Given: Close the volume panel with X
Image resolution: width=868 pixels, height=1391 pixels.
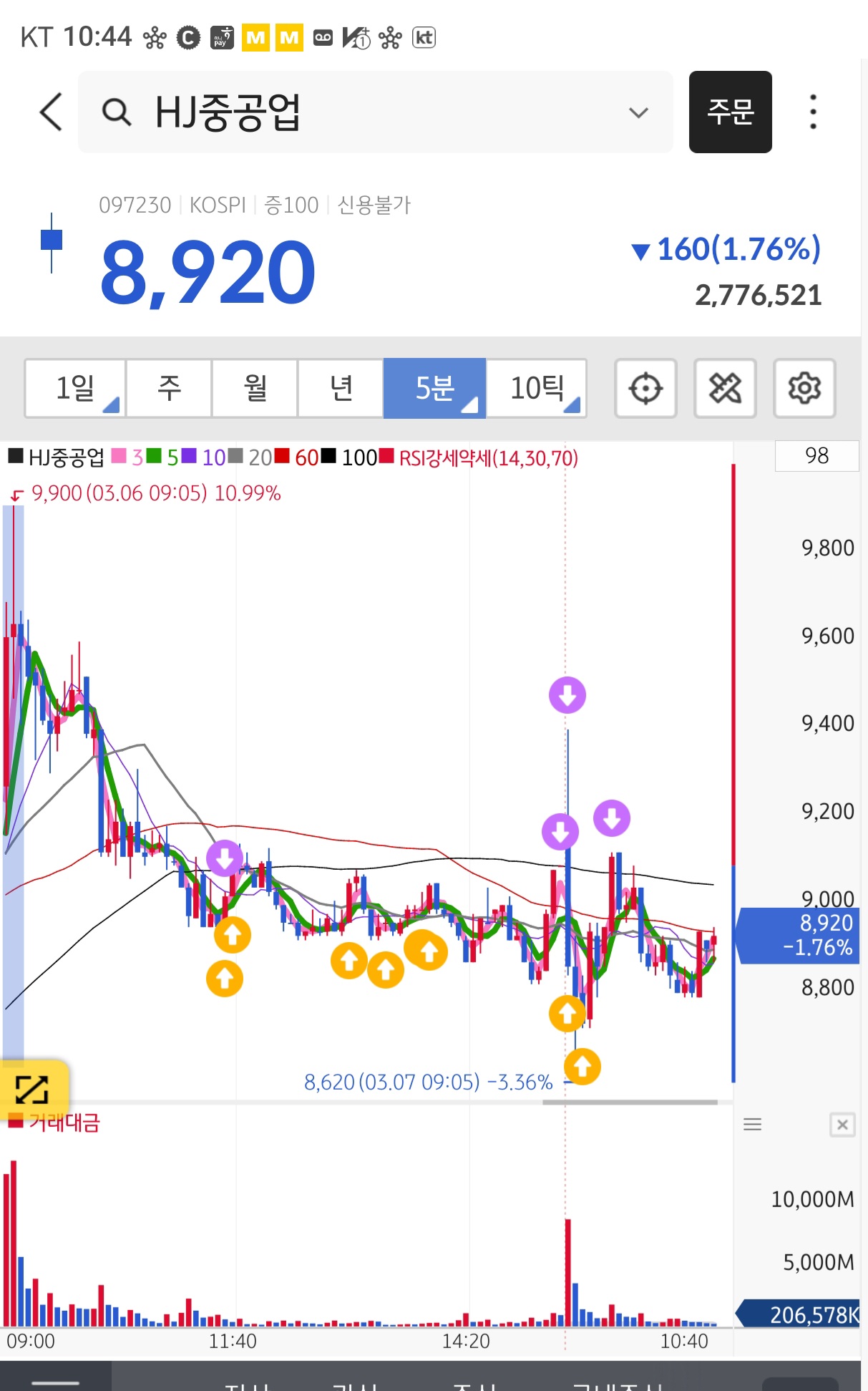Looking at the screenshot, I should 842,1125.
